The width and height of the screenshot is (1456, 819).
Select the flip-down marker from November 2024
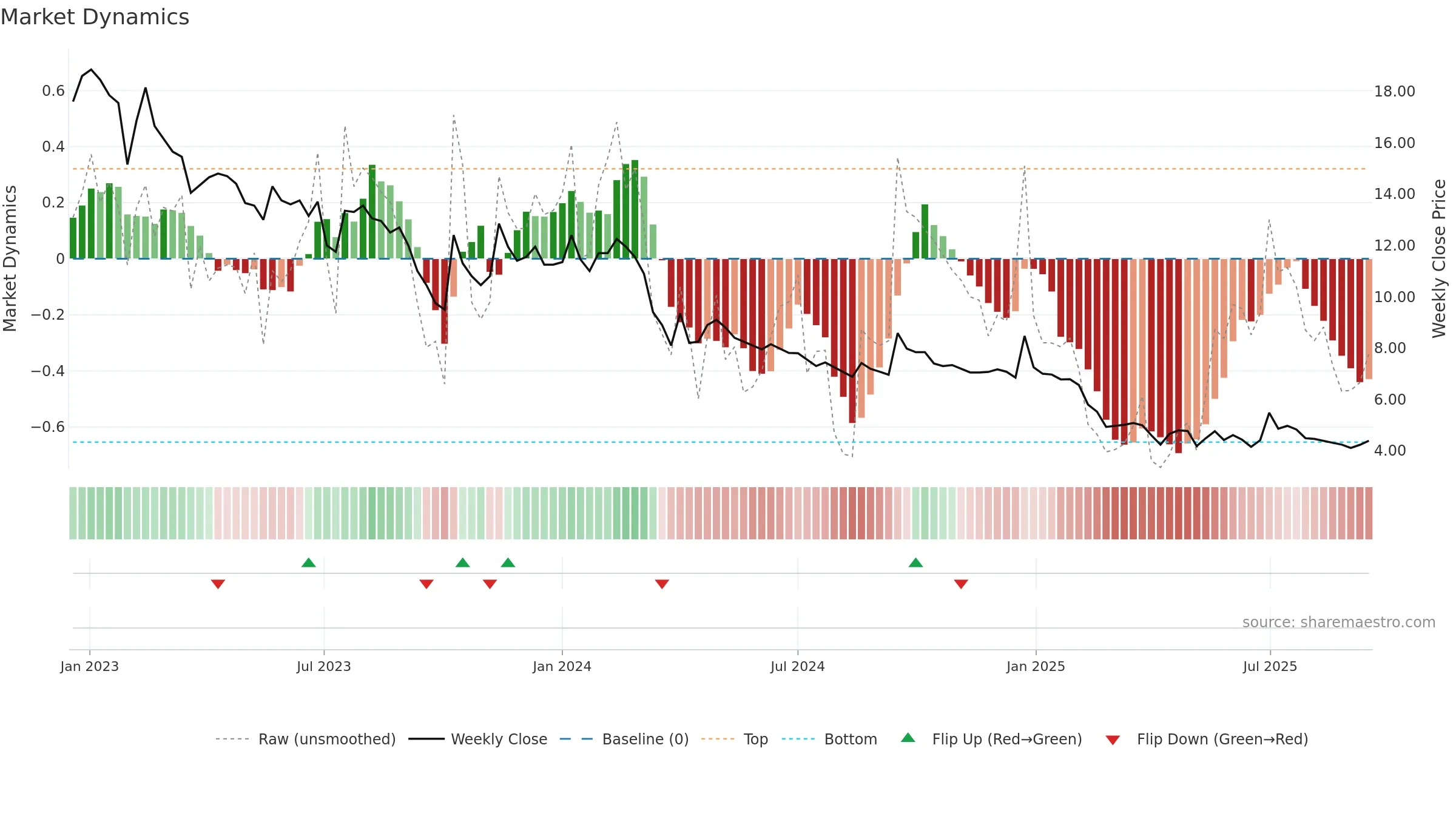click(961, 584)
